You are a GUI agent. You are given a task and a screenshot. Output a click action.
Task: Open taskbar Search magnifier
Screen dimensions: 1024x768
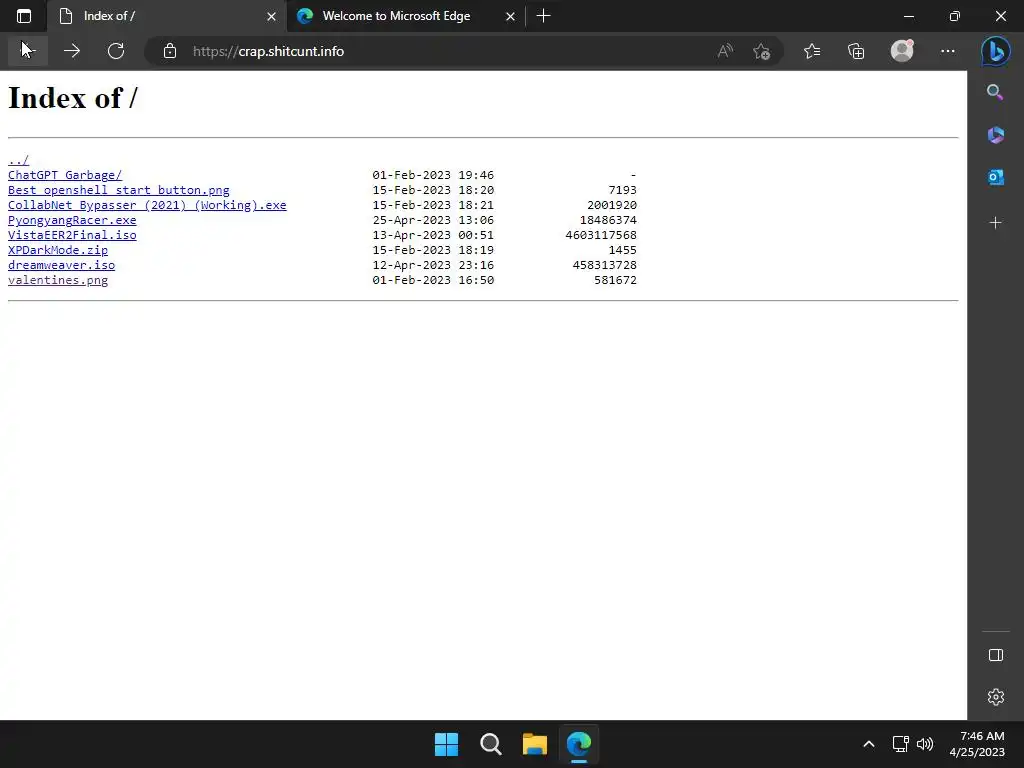490,744
